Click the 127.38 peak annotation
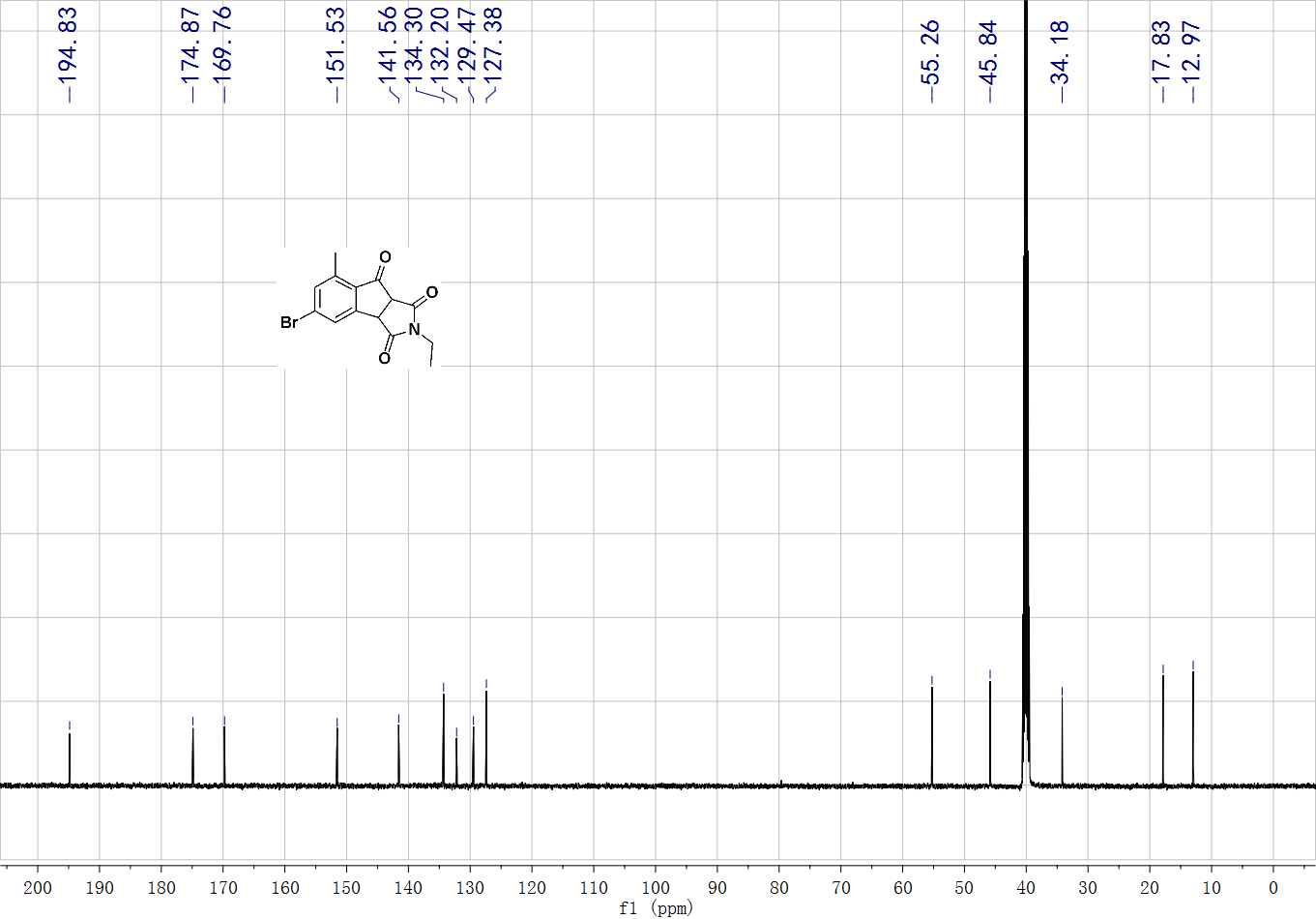Screen dimensions: 1316x919 tap(493, 45)
